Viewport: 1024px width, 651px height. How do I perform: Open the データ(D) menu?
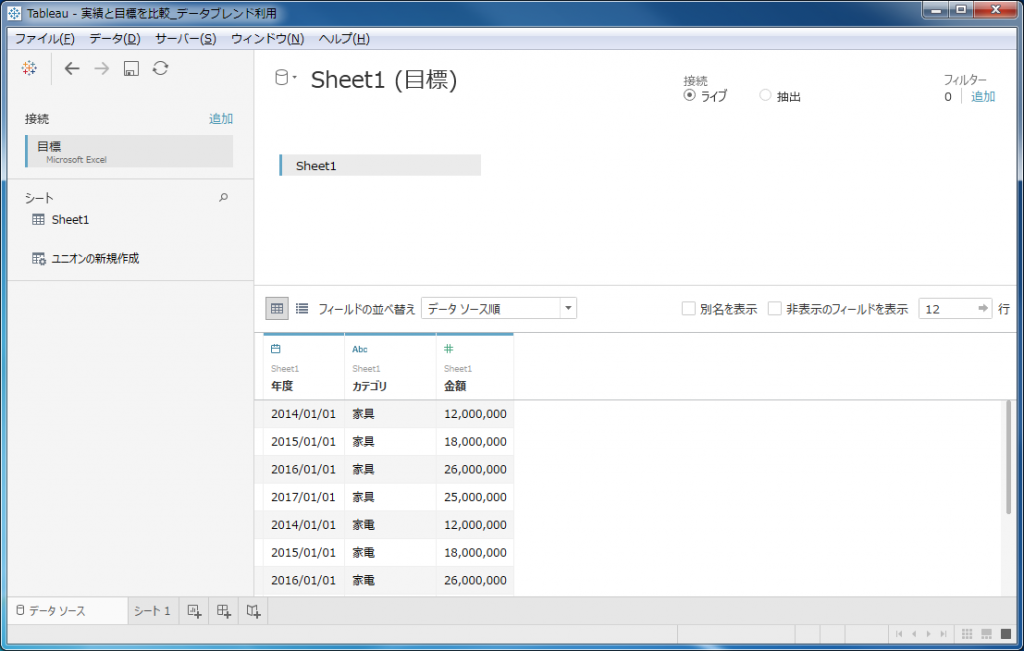click(114, 39)
